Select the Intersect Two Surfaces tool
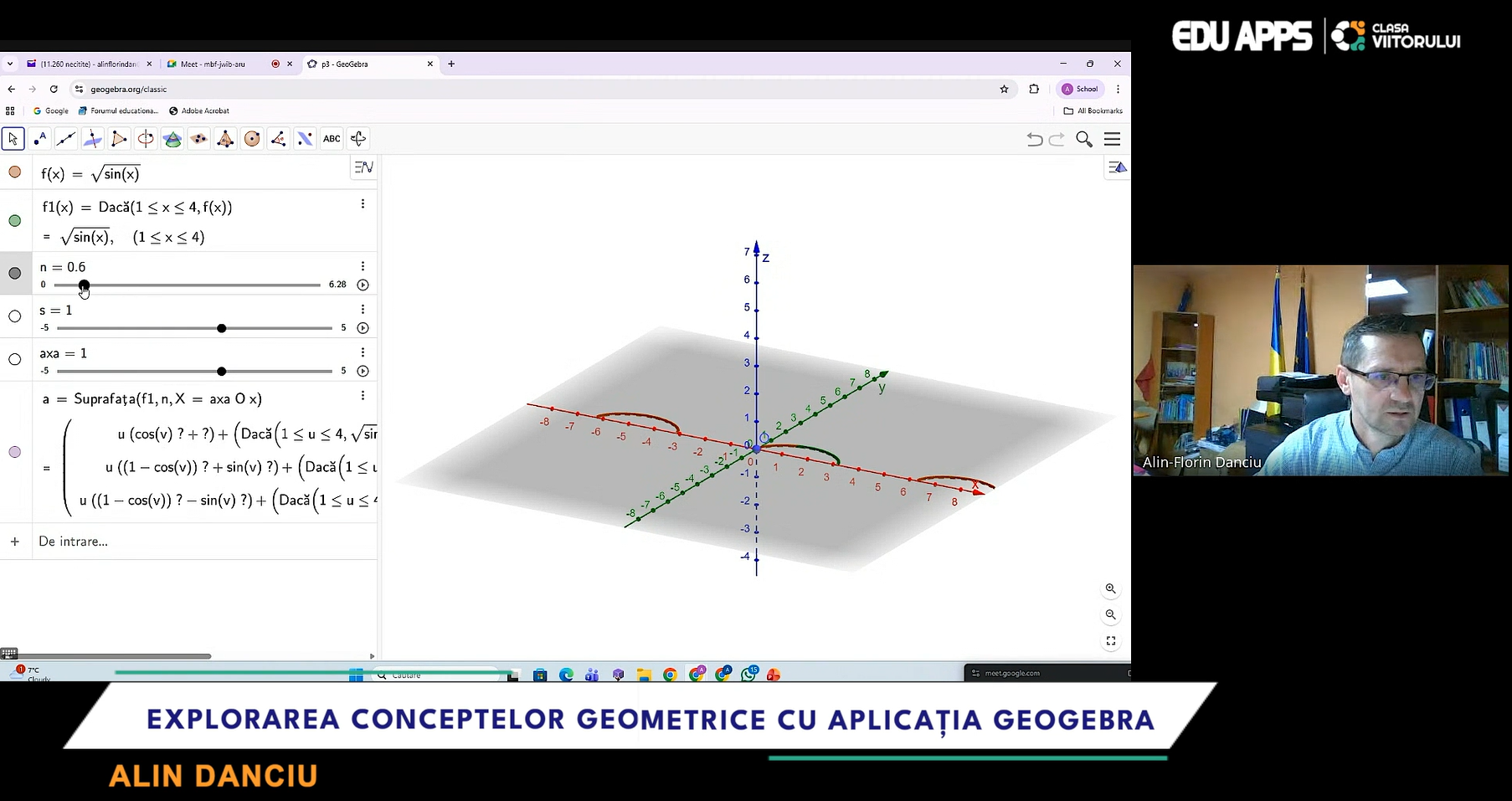1512x801 pixels. point(172,139)
